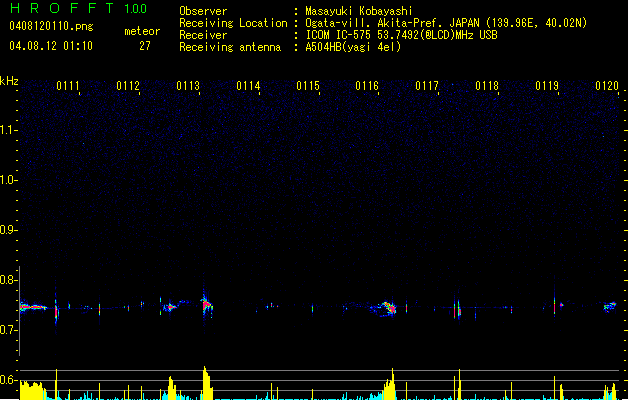Click the 0.7 frequency axis label
This screenshot has width=629, height=400.
(8, 330)
